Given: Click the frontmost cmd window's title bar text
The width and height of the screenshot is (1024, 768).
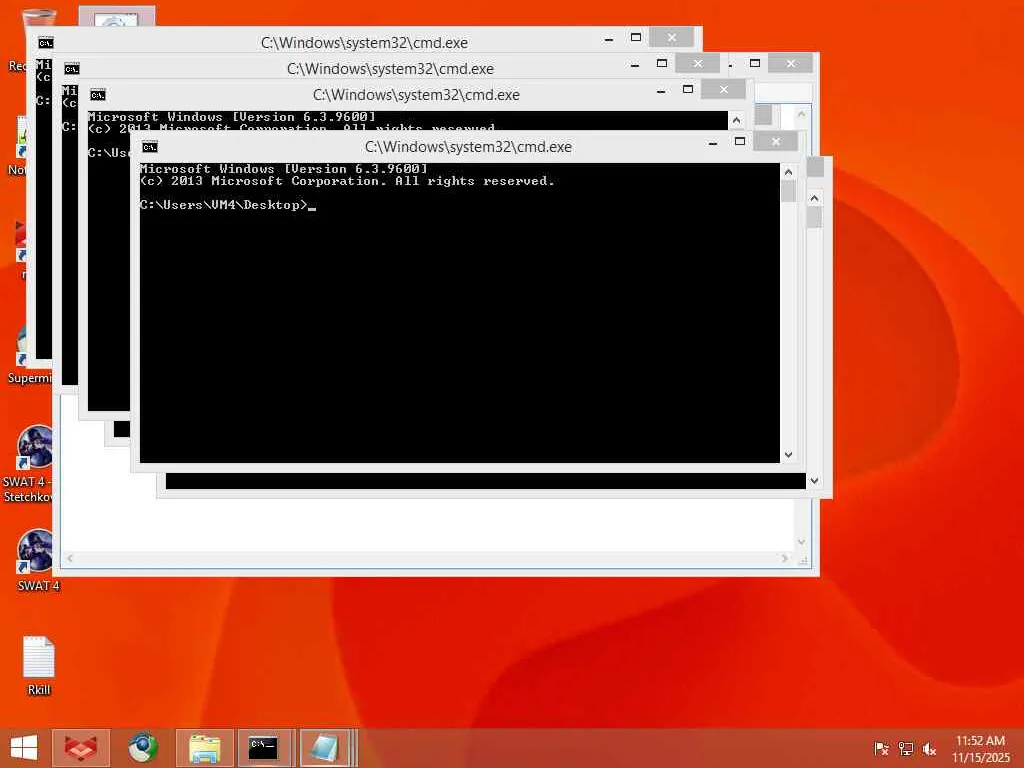Looking at the screenshot, I should [x=468, y=147].
